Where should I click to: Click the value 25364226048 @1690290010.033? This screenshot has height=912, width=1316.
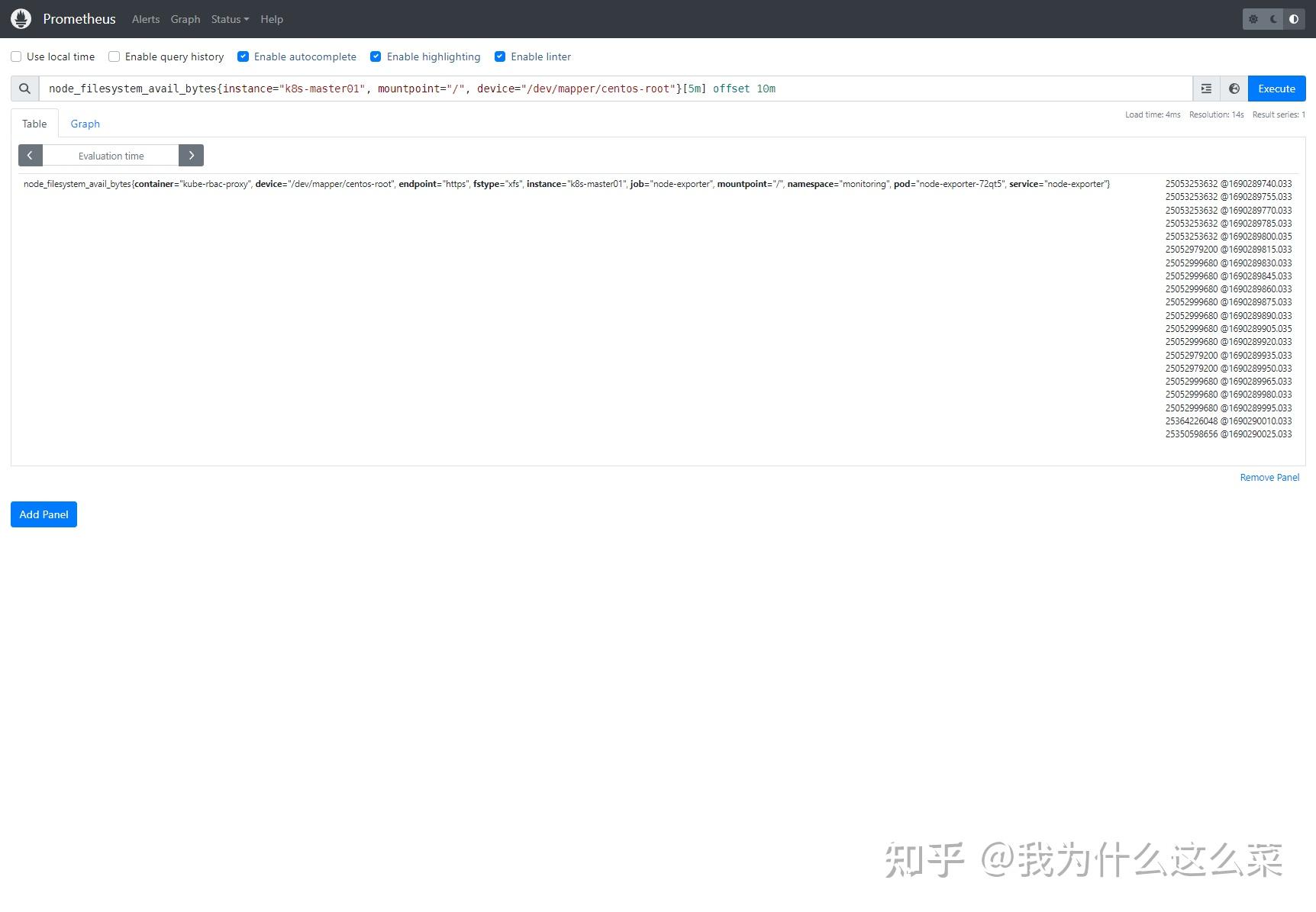pos(1228,421)
